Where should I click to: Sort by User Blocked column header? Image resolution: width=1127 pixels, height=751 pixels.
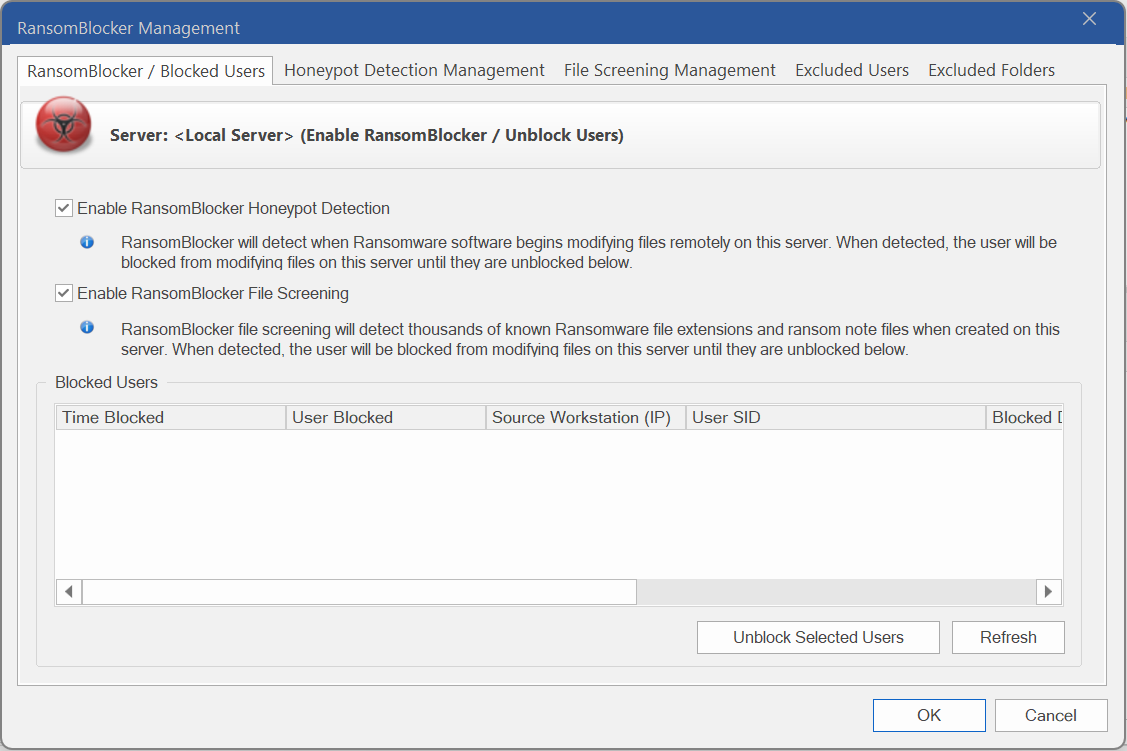click(x=386, y=418)
